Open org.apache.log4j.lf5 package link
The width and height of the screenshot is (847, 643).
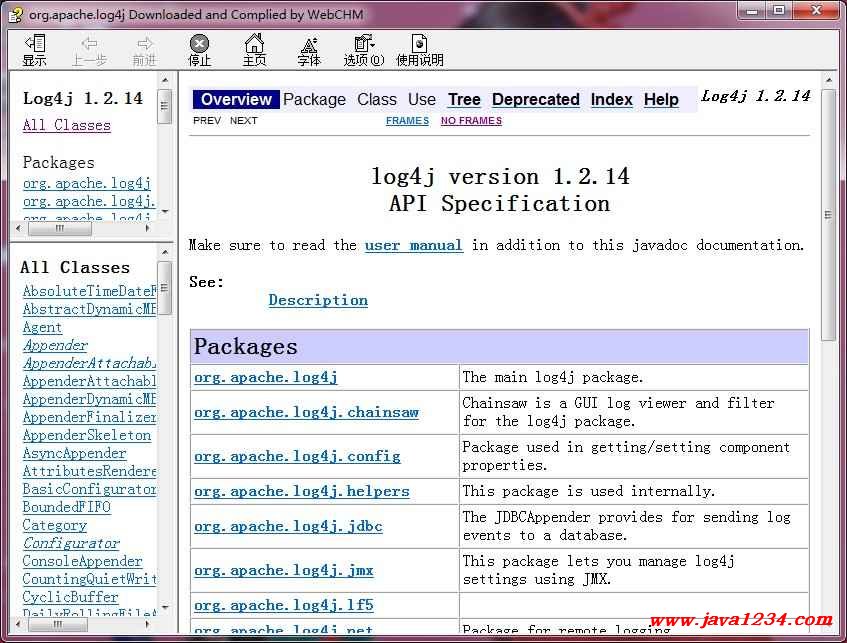point(284,605)
